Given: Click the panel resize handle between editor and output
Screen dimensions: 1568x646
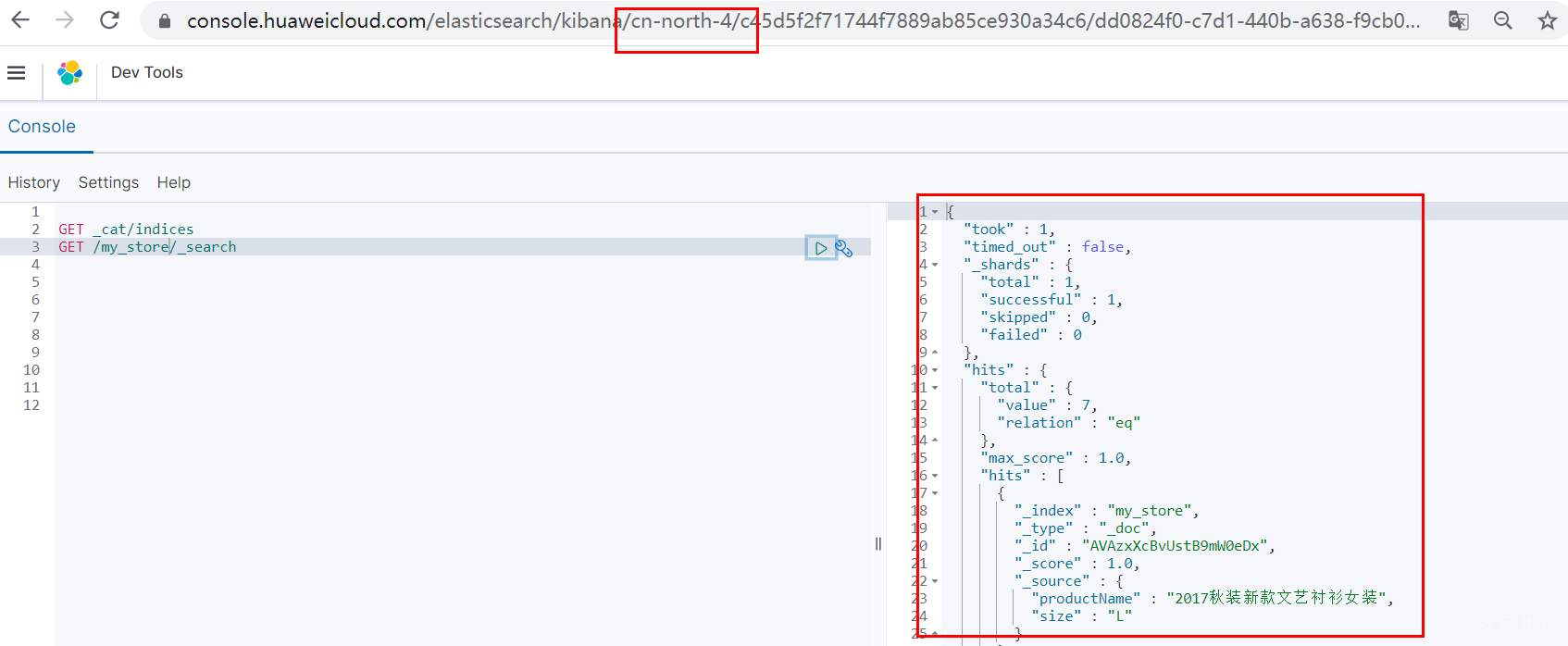Looking at the screenshot, I should pos(878,544).
